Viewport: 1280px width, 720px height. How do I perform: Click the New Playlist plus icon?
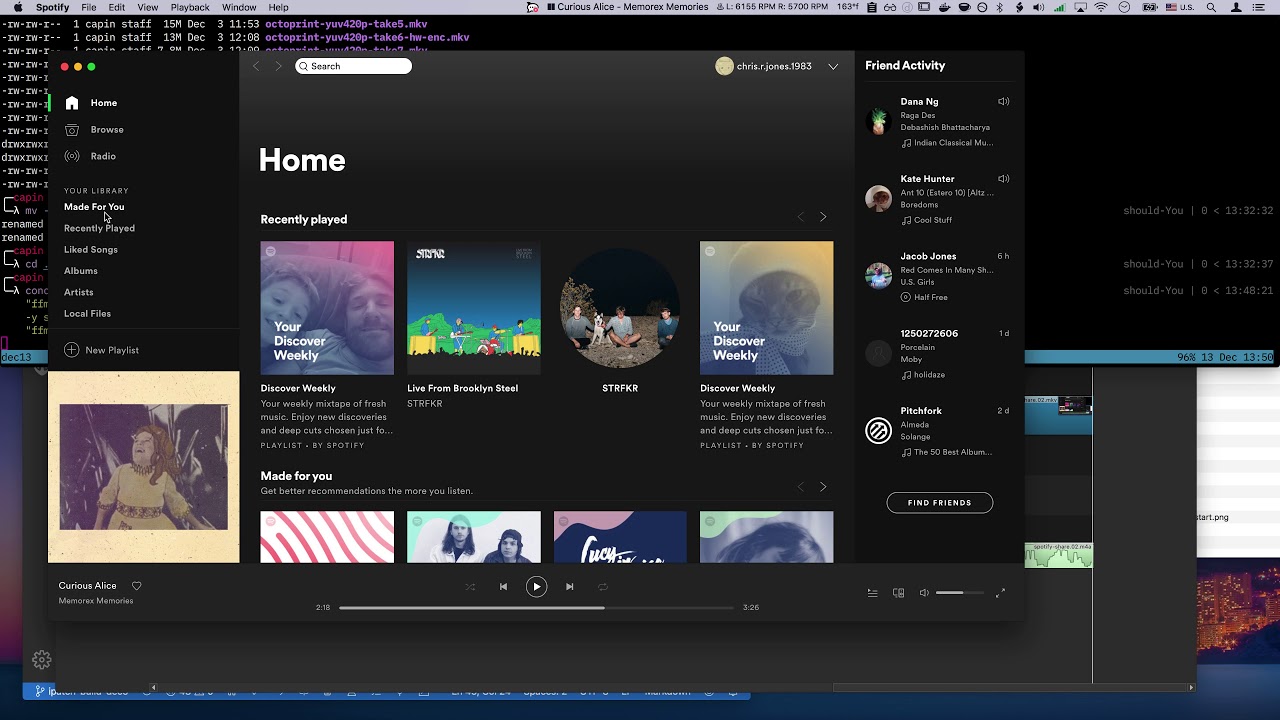click(71, 350)
